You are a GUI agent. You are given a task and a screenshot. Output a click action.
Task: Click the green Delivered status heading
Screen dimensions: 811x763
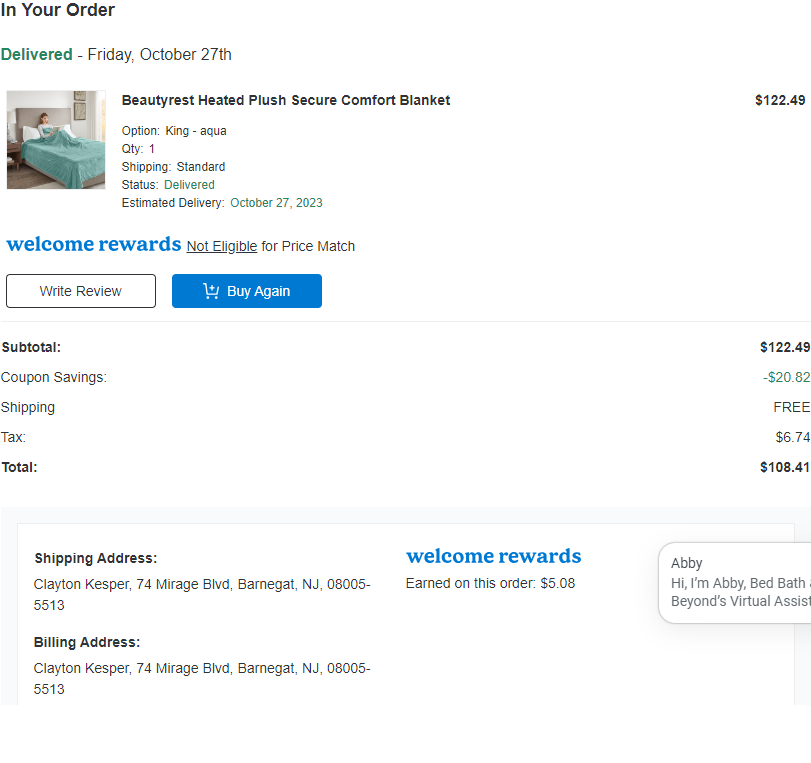[x=37, y=54]
